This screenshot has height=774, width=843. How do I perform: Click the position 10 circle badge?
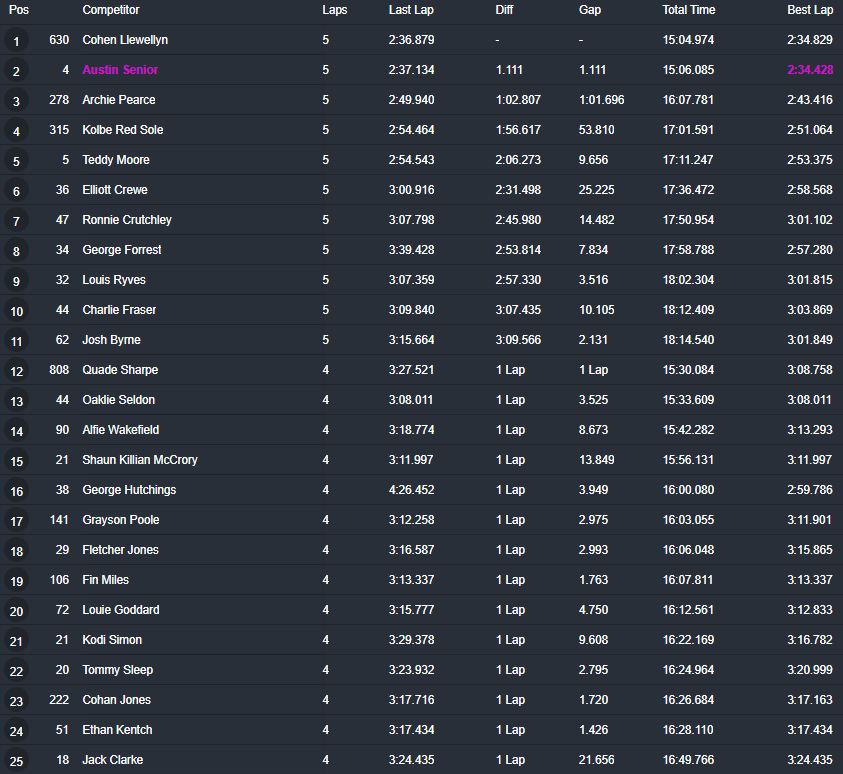(16, 311)
